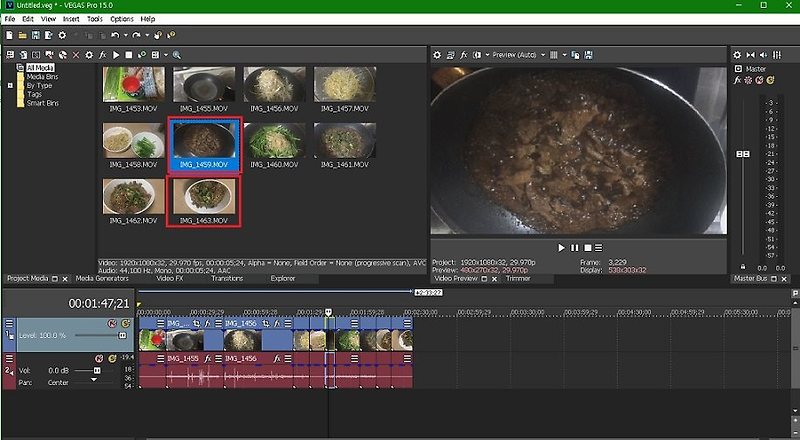Open Video Preview properties gear icon
Viewport: 800px width, 440px height.
pos(437,55)
